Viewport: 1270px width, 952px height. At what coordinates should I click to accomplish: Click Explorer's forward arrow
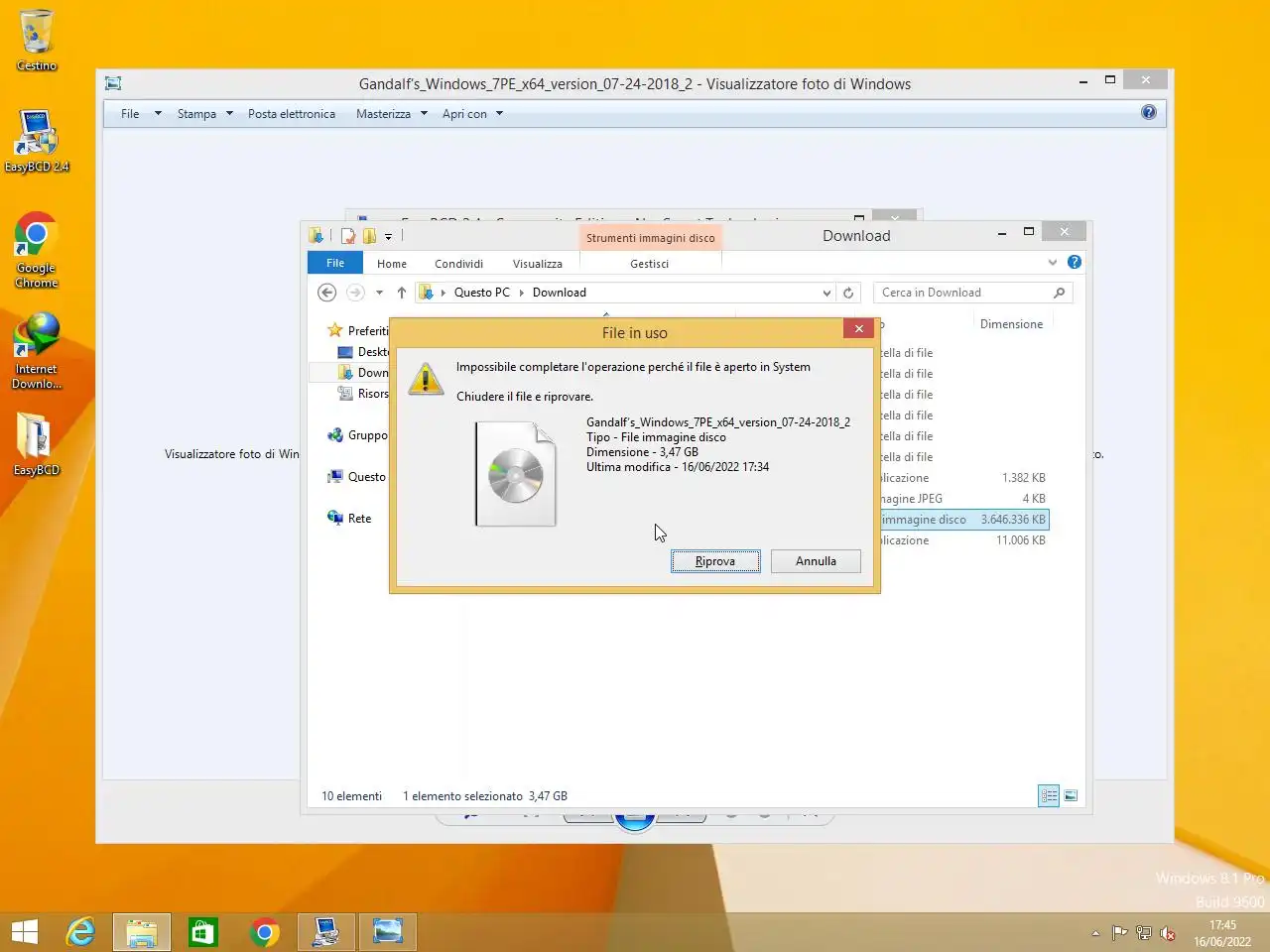[x=355, y=293]
